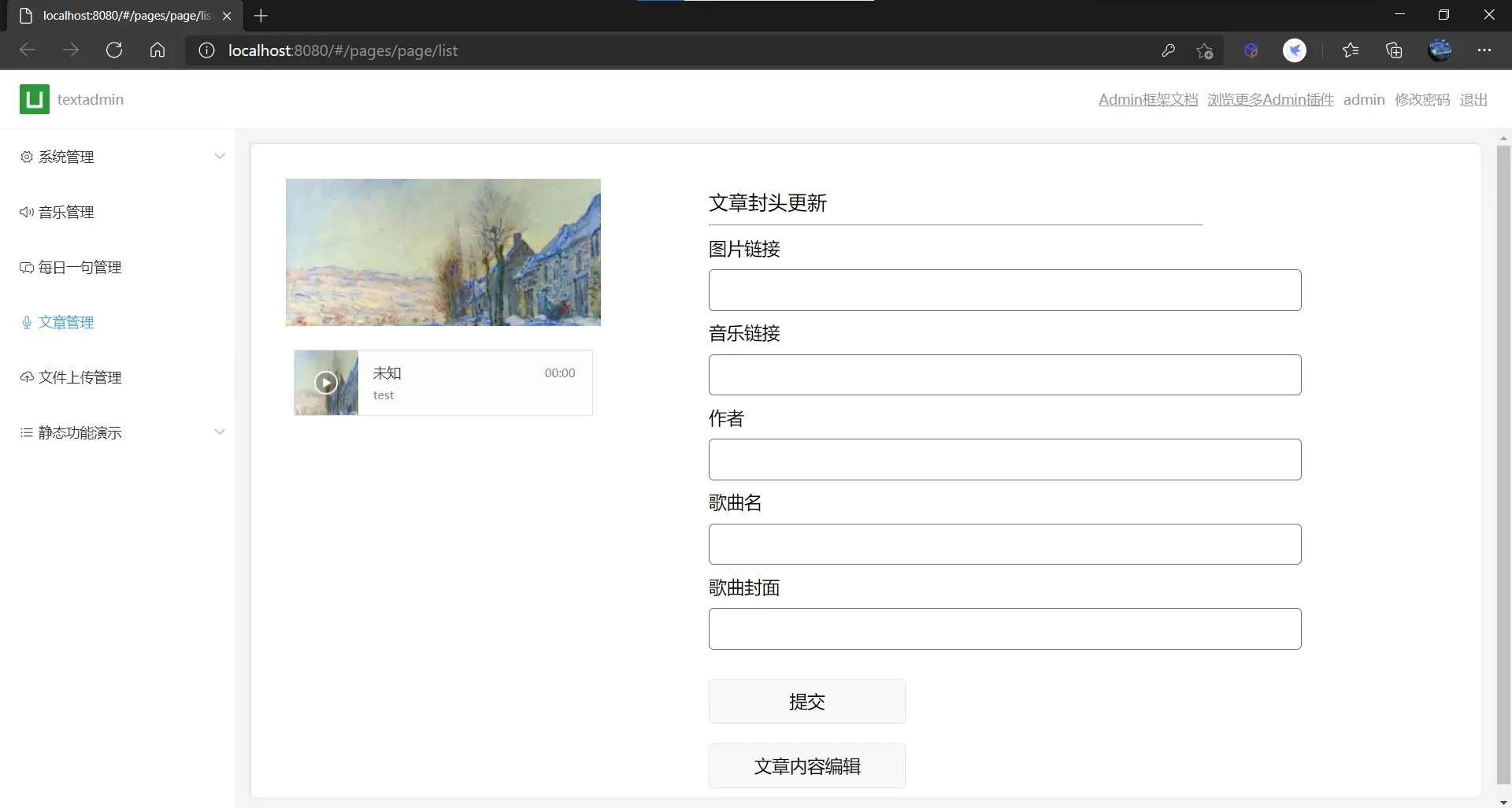Go to browser home page icon
1512x808 pixels.
point(157,50)
